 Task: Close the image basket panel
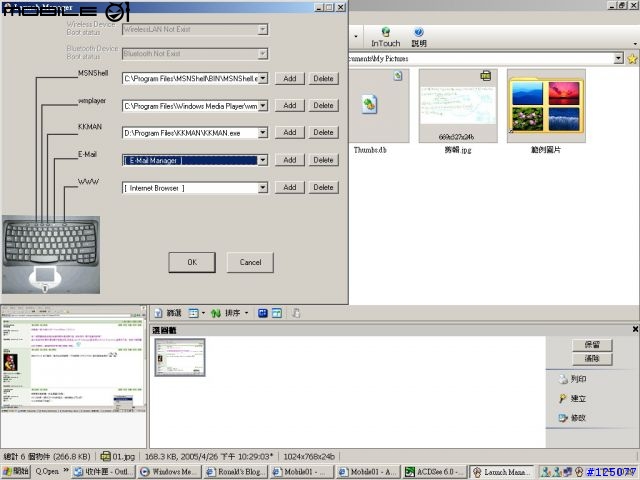635,329
